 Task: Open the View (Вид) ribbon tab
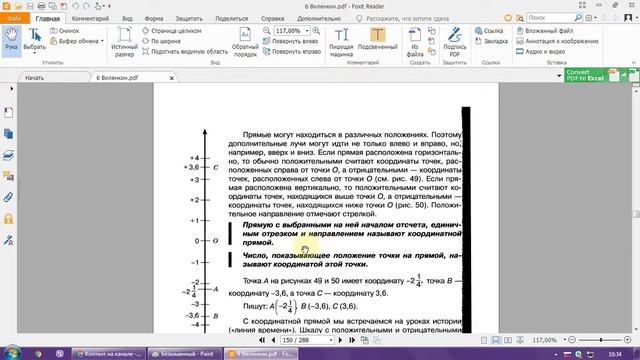click(127, 18)
